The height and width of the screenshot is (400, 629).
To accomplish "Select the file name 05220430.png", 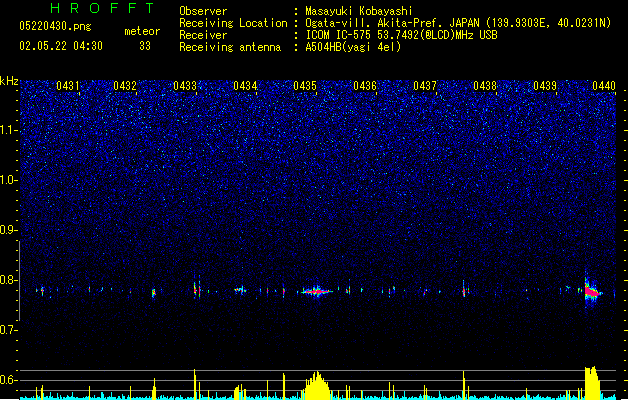I will (55, 26).
